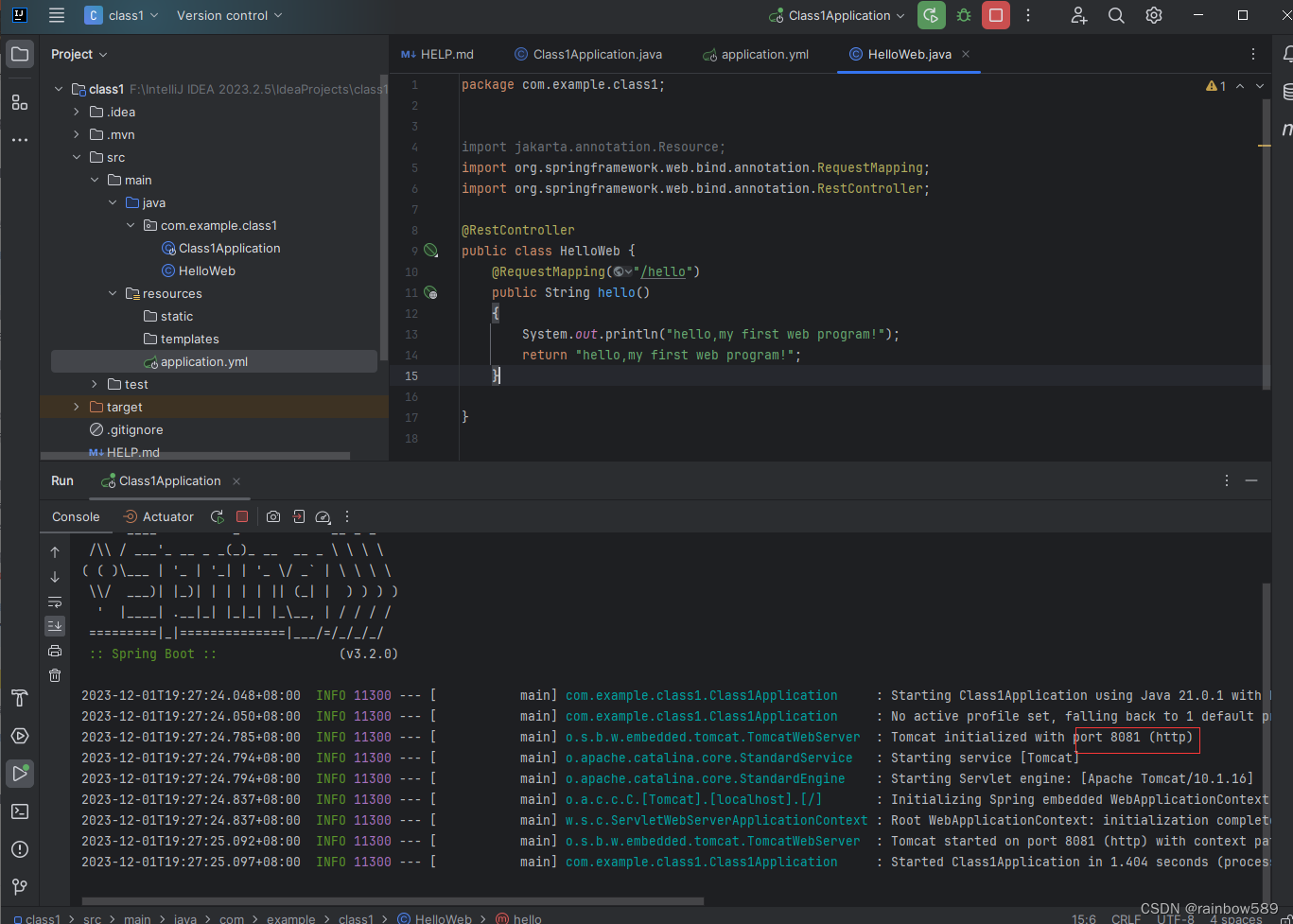Open Build tool window hammer icon

click(20, 698)
